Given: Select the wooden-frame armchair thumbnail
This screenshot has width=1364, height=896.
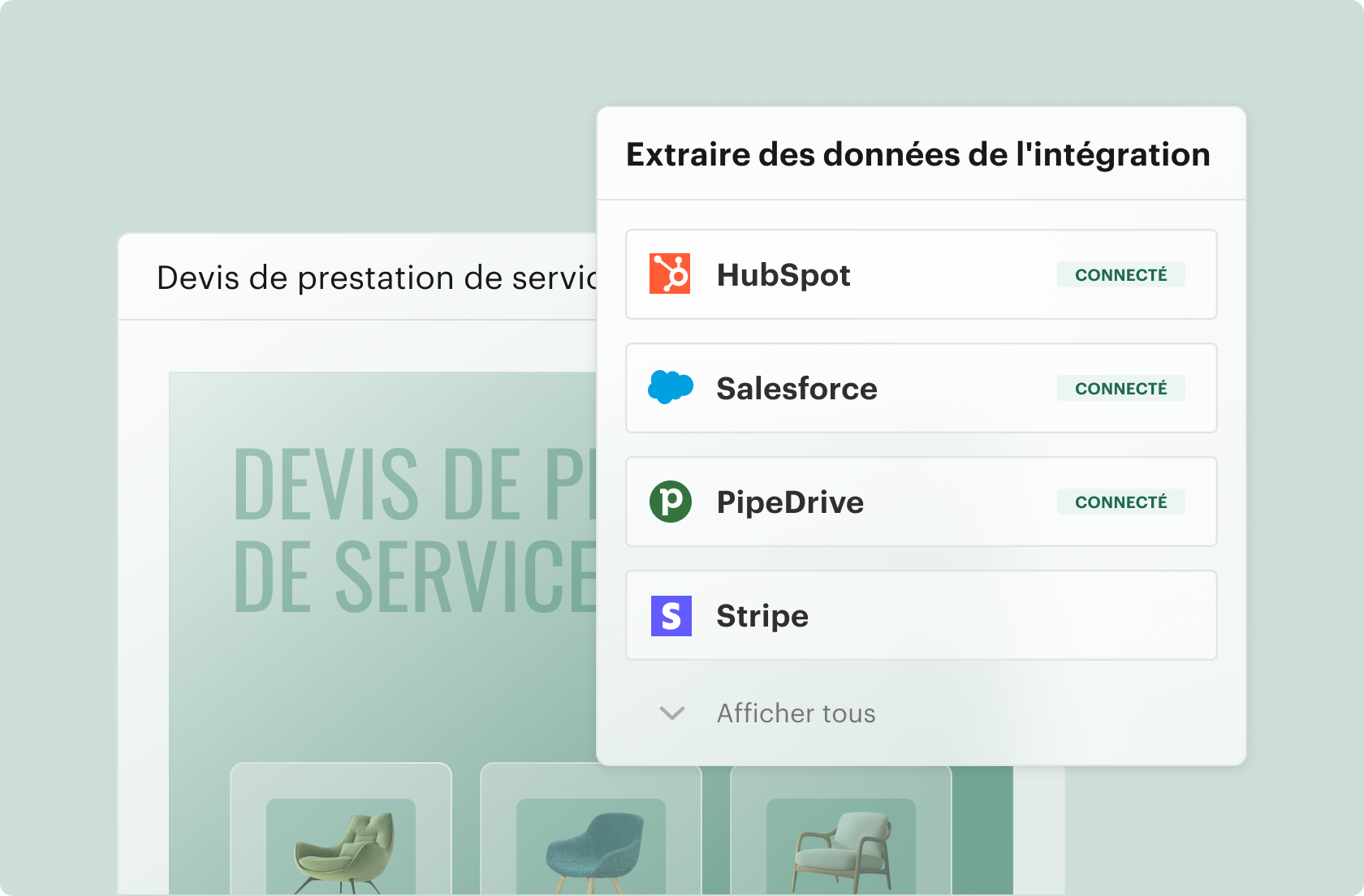Looking at the screenshot, I should point(841,846).
